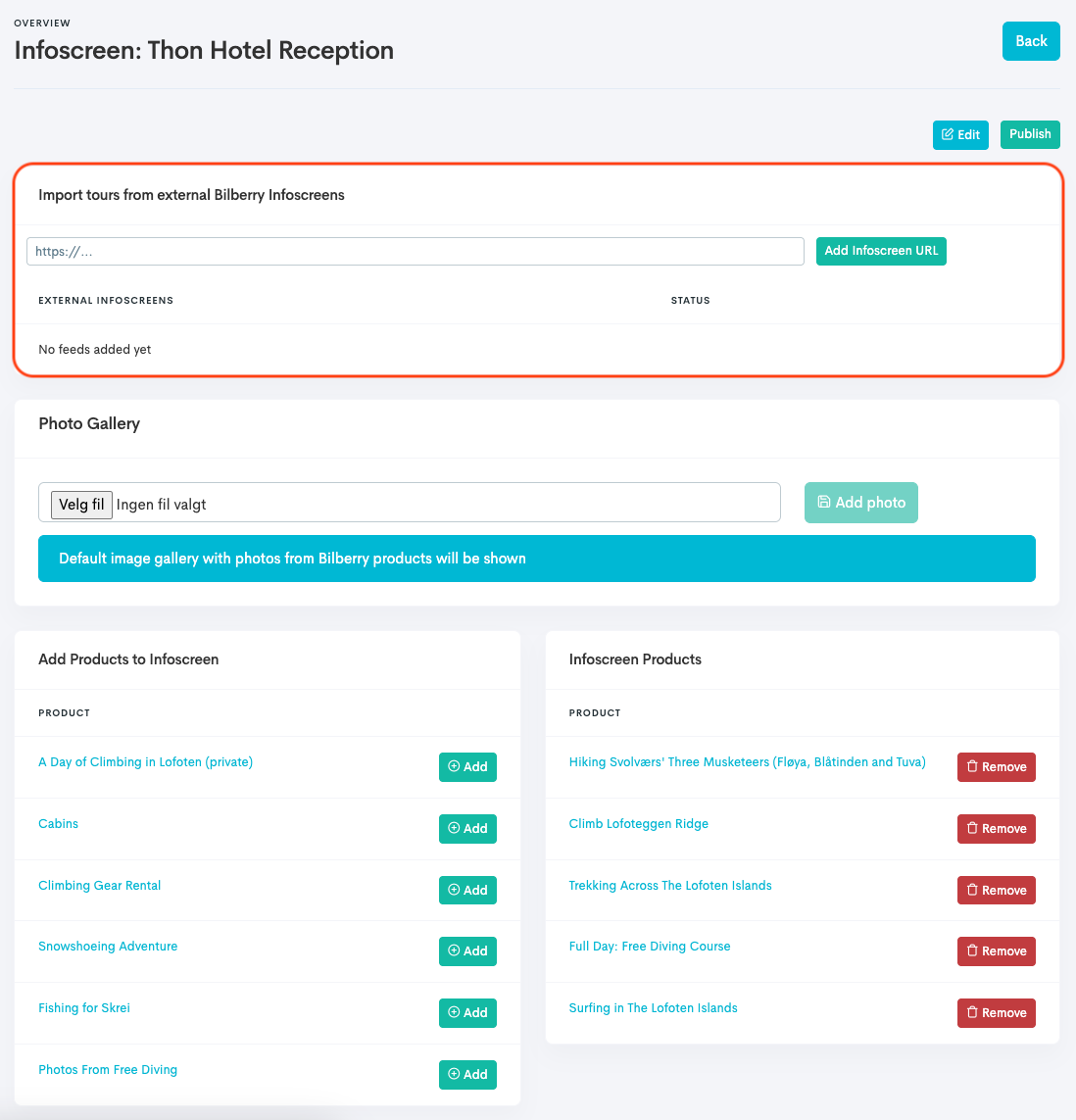The image size is (1076, 1120).
Task: Click Add Infoscreen URL button
Action: pyautogui.click(x=881, y=251)
